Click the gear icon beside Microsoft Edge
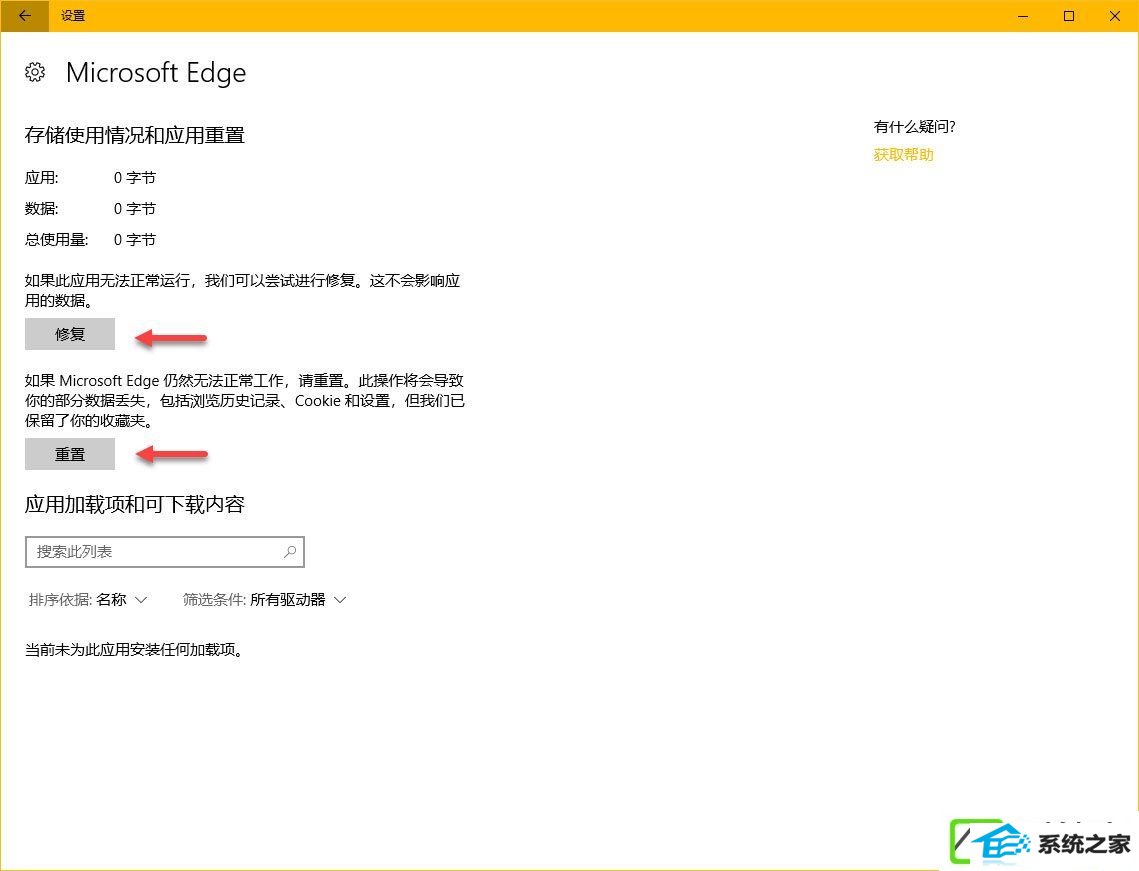Viewport: 1139px width, 871px height. tap(35, 73)
